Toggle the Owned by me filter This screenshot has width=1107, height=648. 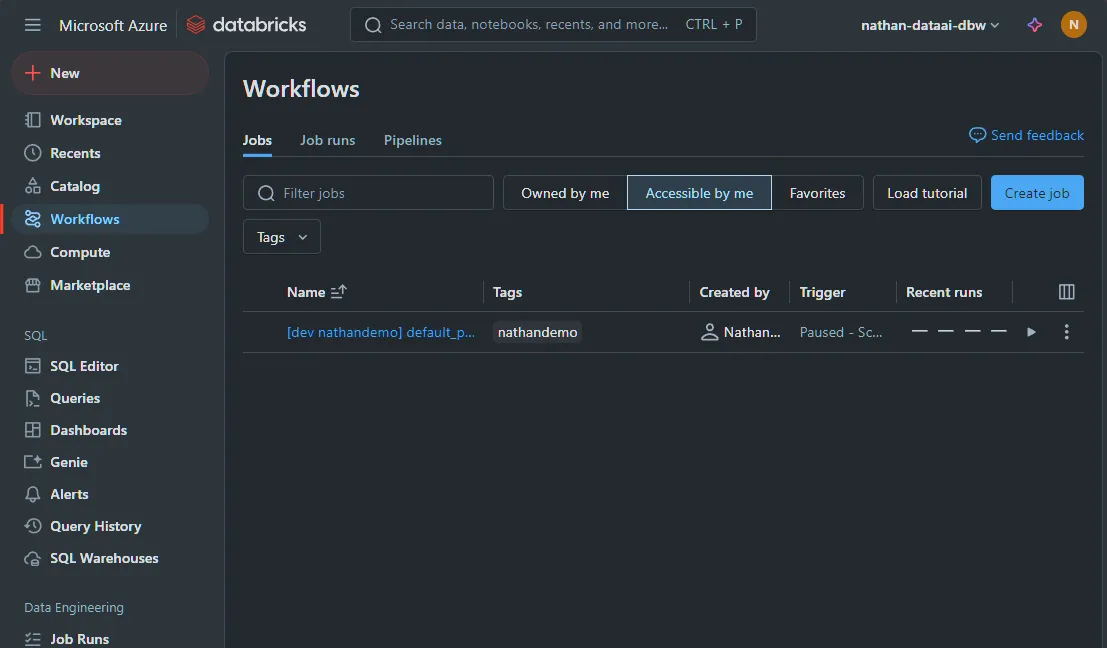(565, 193)
